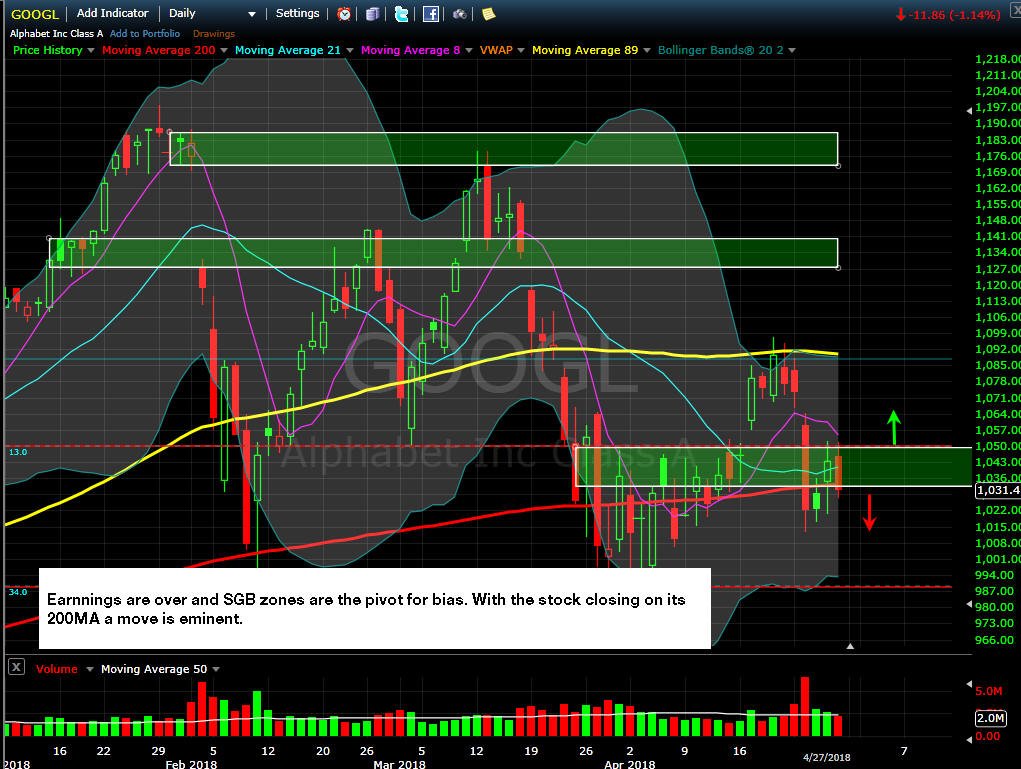Open the Add Indicator menu
The height and width of the screenshot is (769, 1021).
point(113,13)
